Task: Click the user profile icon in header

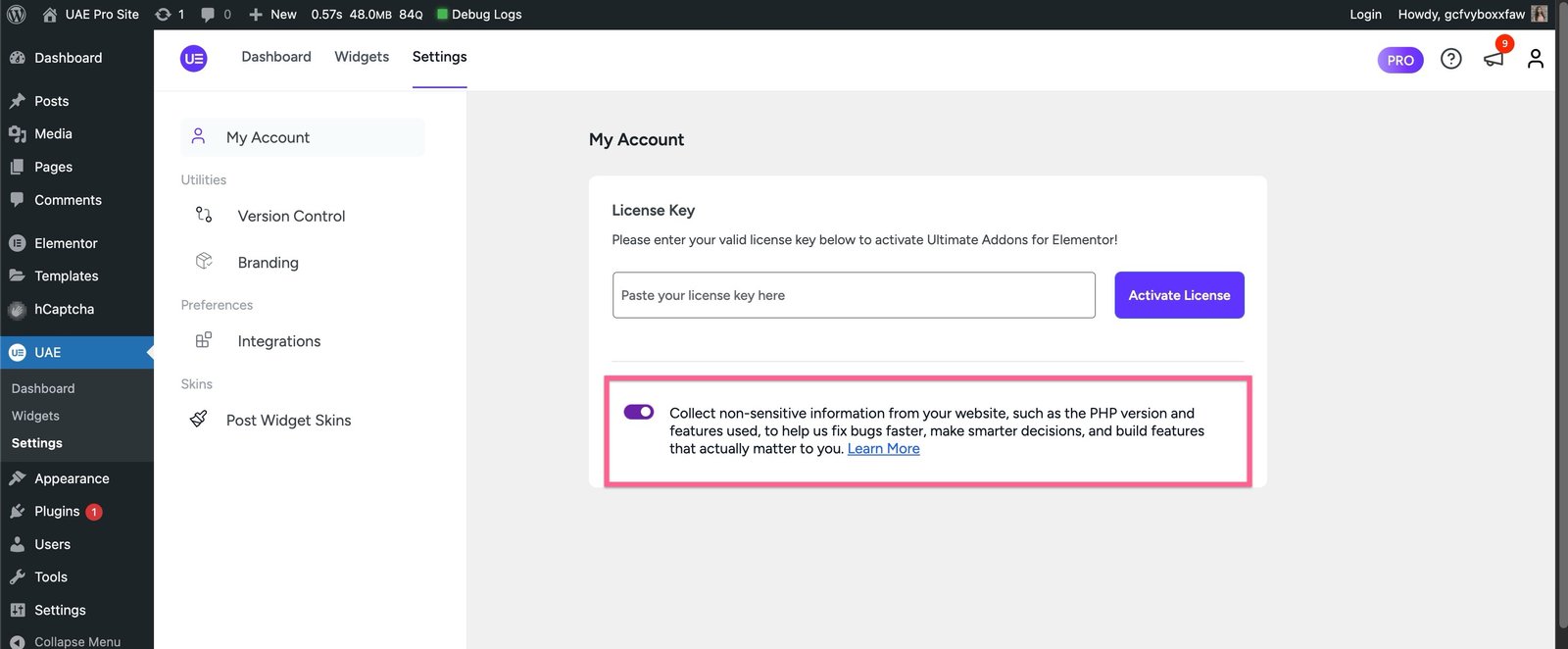Action: 1535,59
